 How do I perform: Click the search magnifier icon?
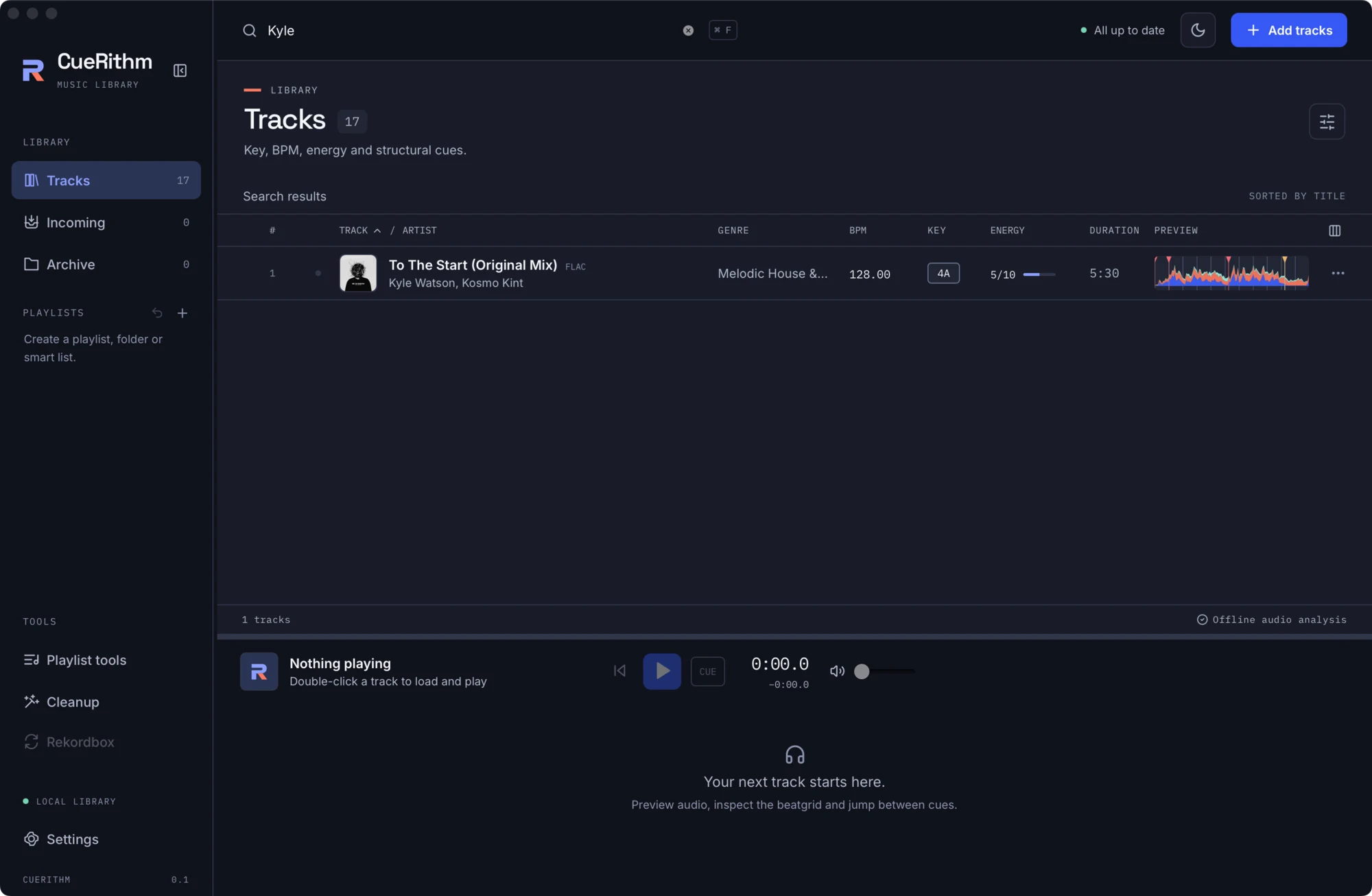pyautogui.click(x=250, y=30)
